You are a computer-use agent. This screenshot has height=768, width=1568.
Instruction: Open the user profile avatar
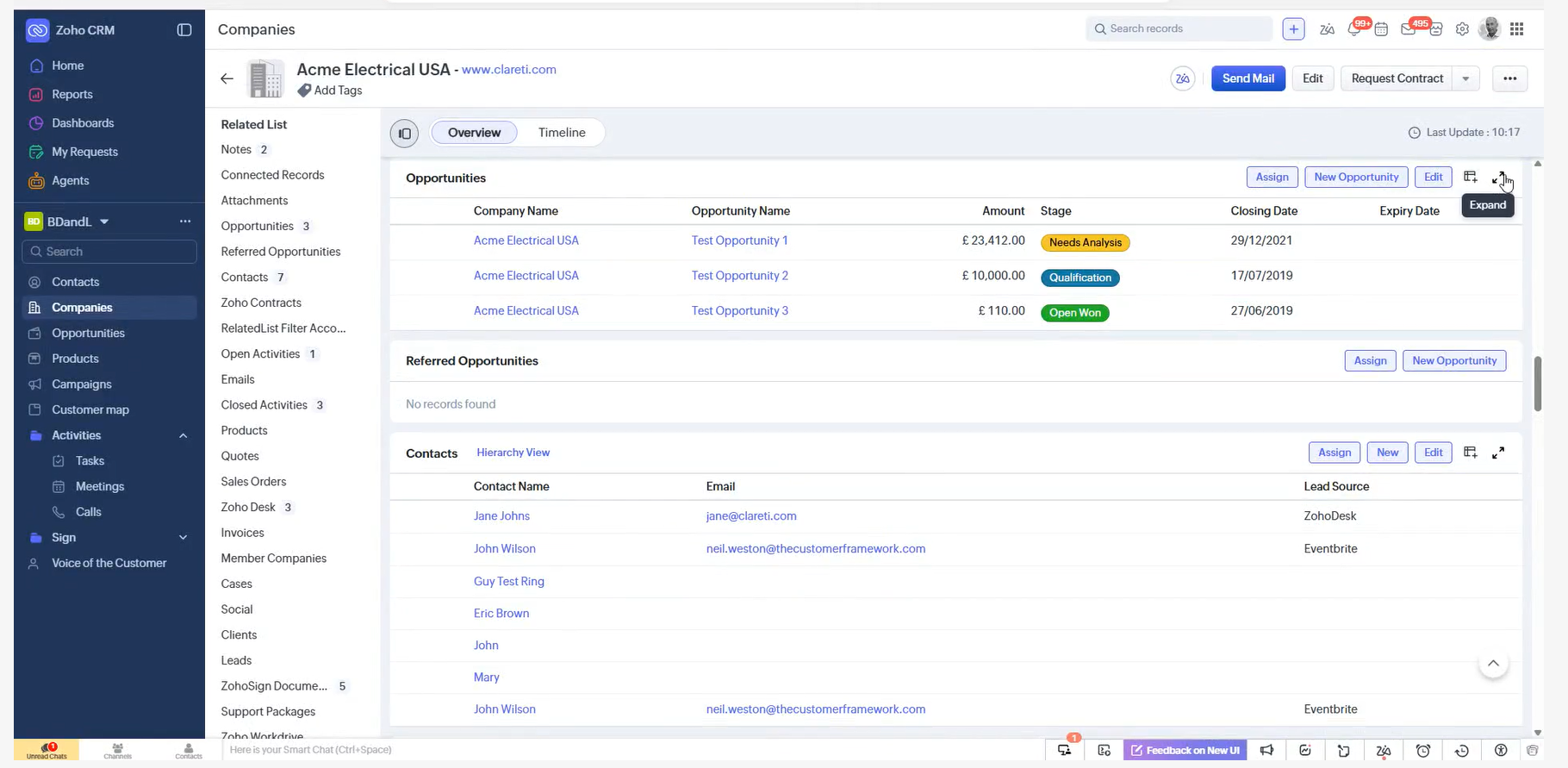click(x=1490, y=28)
